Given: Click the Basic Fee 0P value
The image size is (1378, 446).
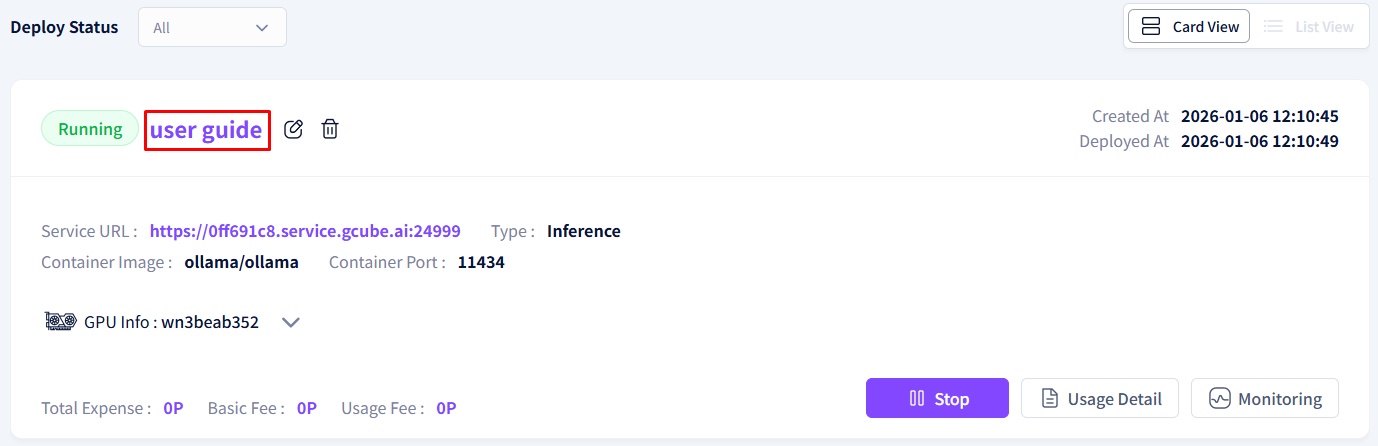Looking at the screenshot, I should [x=307, y=408].
